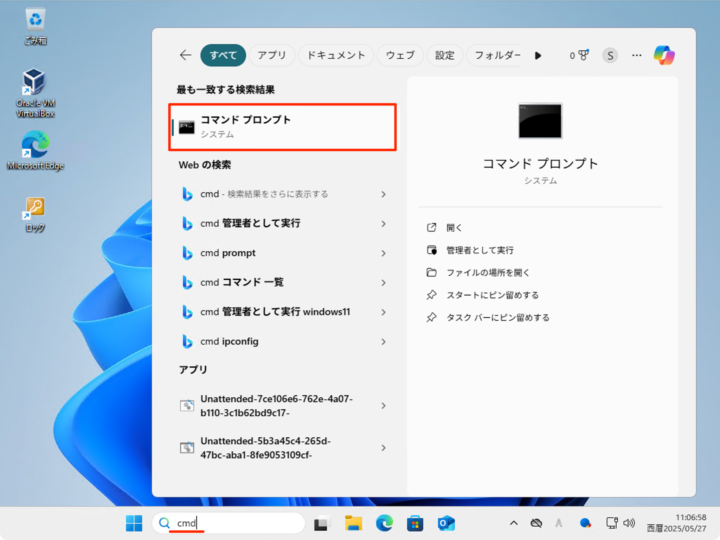Choose 開く in the preview pane

pos(454,228)
